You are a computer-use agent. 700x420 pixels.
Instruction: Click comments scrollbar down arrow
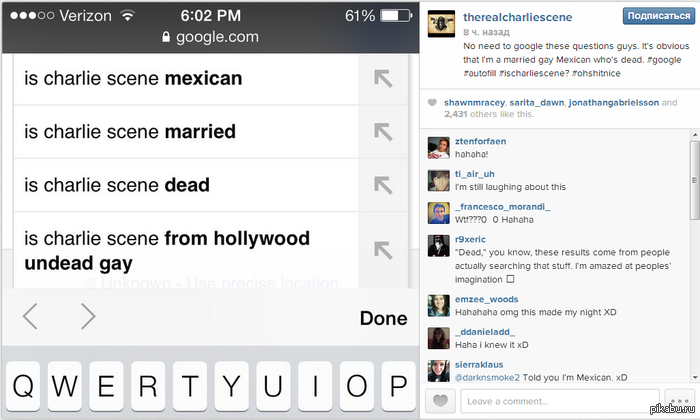coord(695,378)
